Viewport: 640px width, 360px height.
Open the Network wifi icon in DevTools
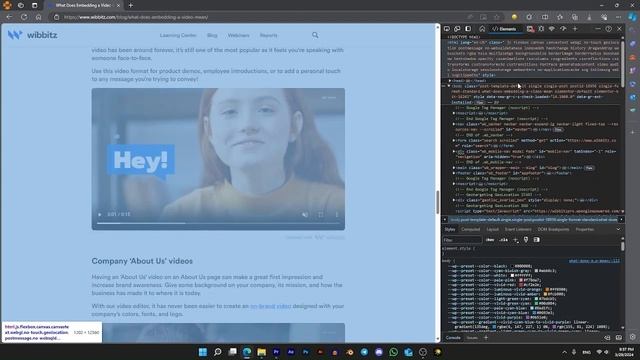tap(552, 29)
